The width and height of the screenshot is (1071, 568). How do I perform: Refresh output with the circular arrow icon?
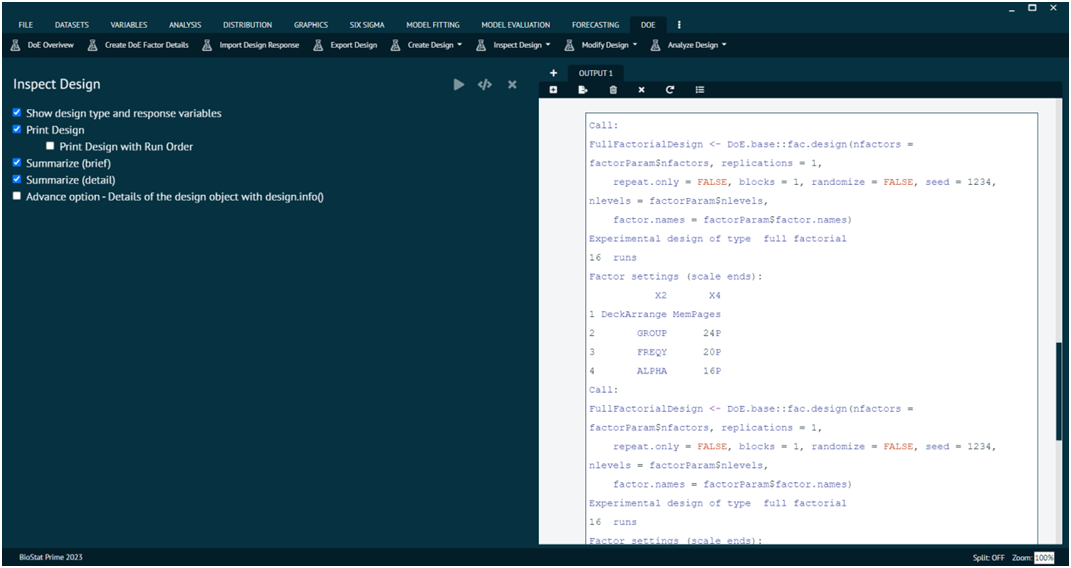point(670,89)
